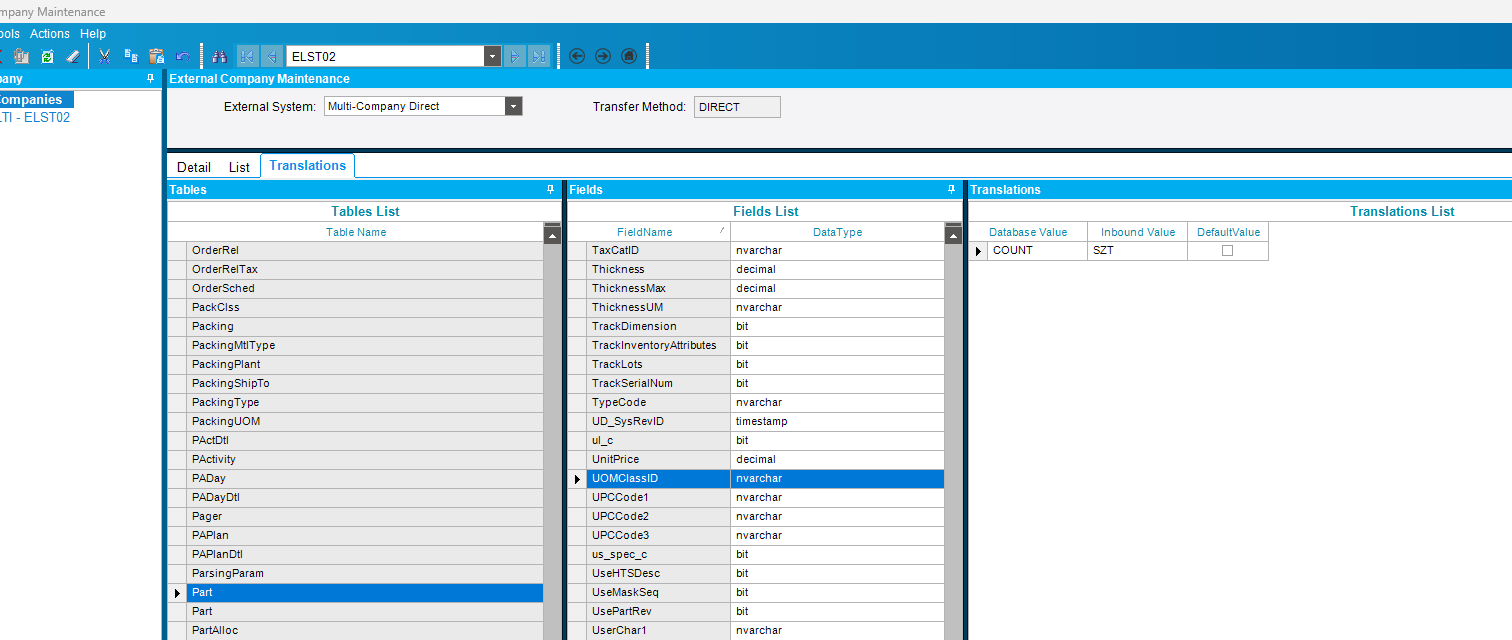Click the Paste clipboard icon
This screenshot has width=1512, height=640.
pos(156,56)
